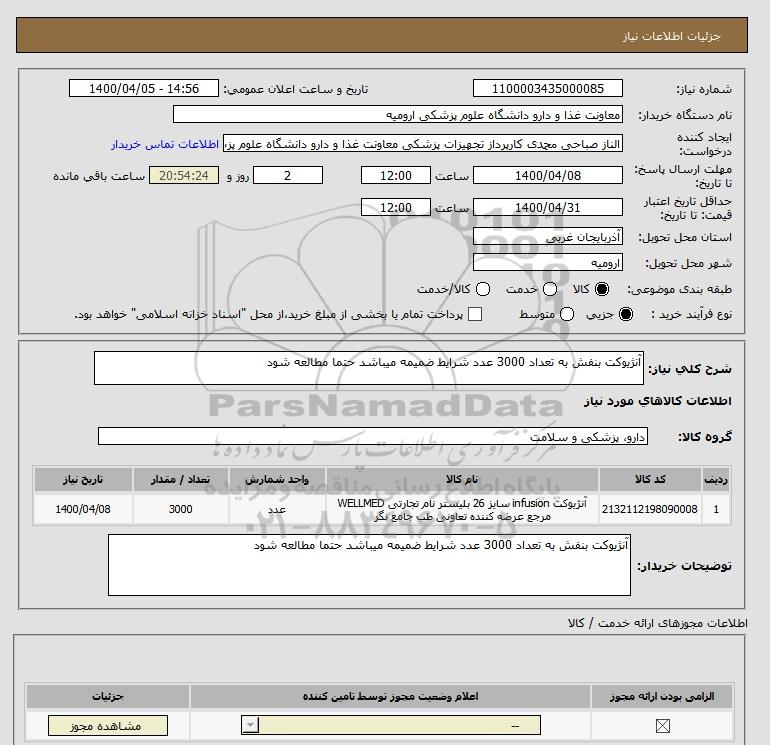Select the کالا radio button
770x745 pixels.
pyautogui.click(x=602, y=289)
